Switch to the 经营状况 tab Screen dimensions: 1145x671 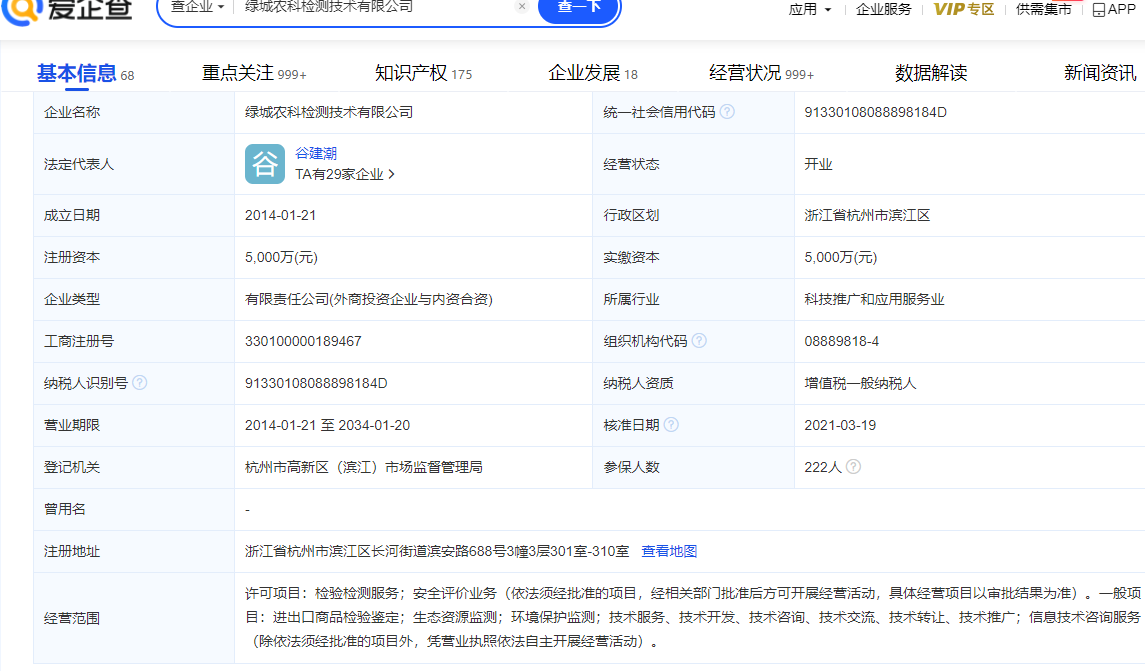(762, 74)
